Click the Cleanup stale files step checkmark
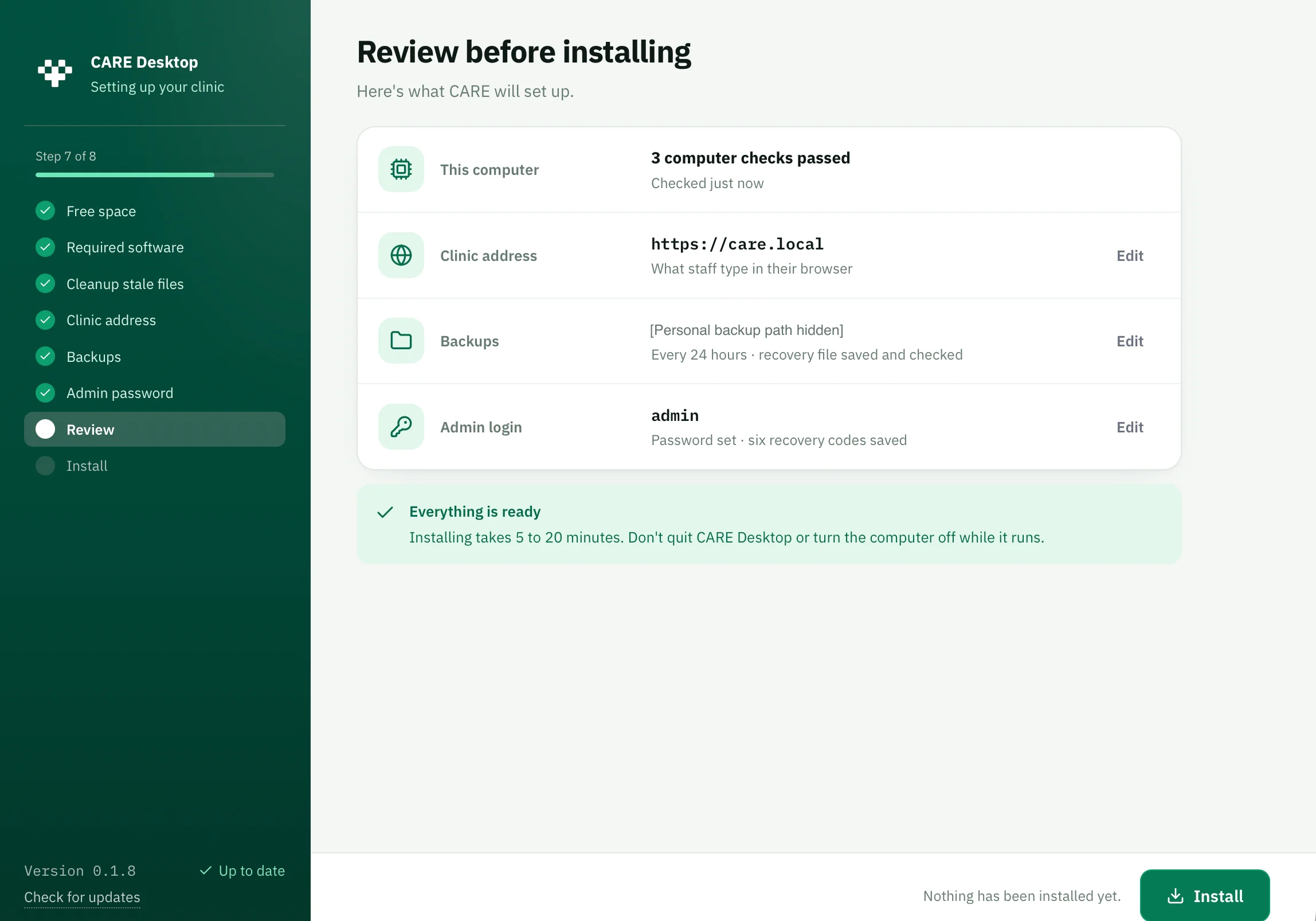 pyautogui.click(x=45, y=283)
